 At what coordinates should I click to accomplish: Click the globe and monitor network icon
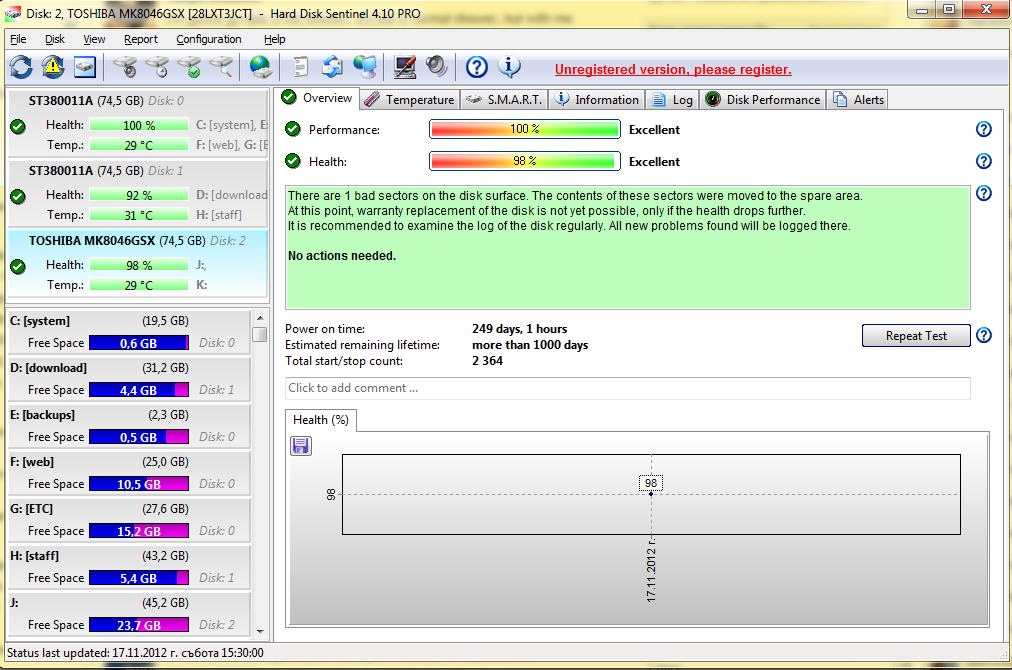pos(365,66)
